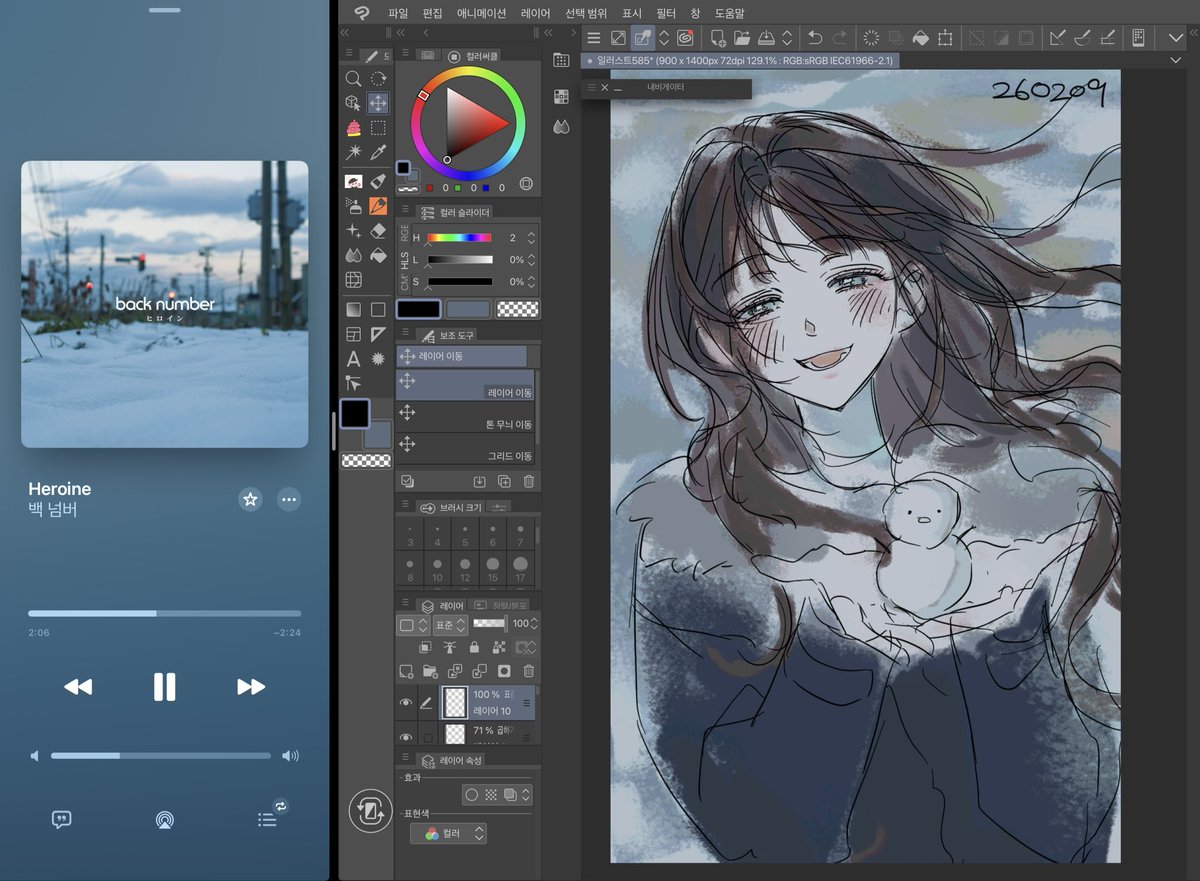Image resolution: width=1200 pixels, height=881 pixels.
Task: Hide layer 레이어 10 with eye icon
Action: tap(406, 703)
